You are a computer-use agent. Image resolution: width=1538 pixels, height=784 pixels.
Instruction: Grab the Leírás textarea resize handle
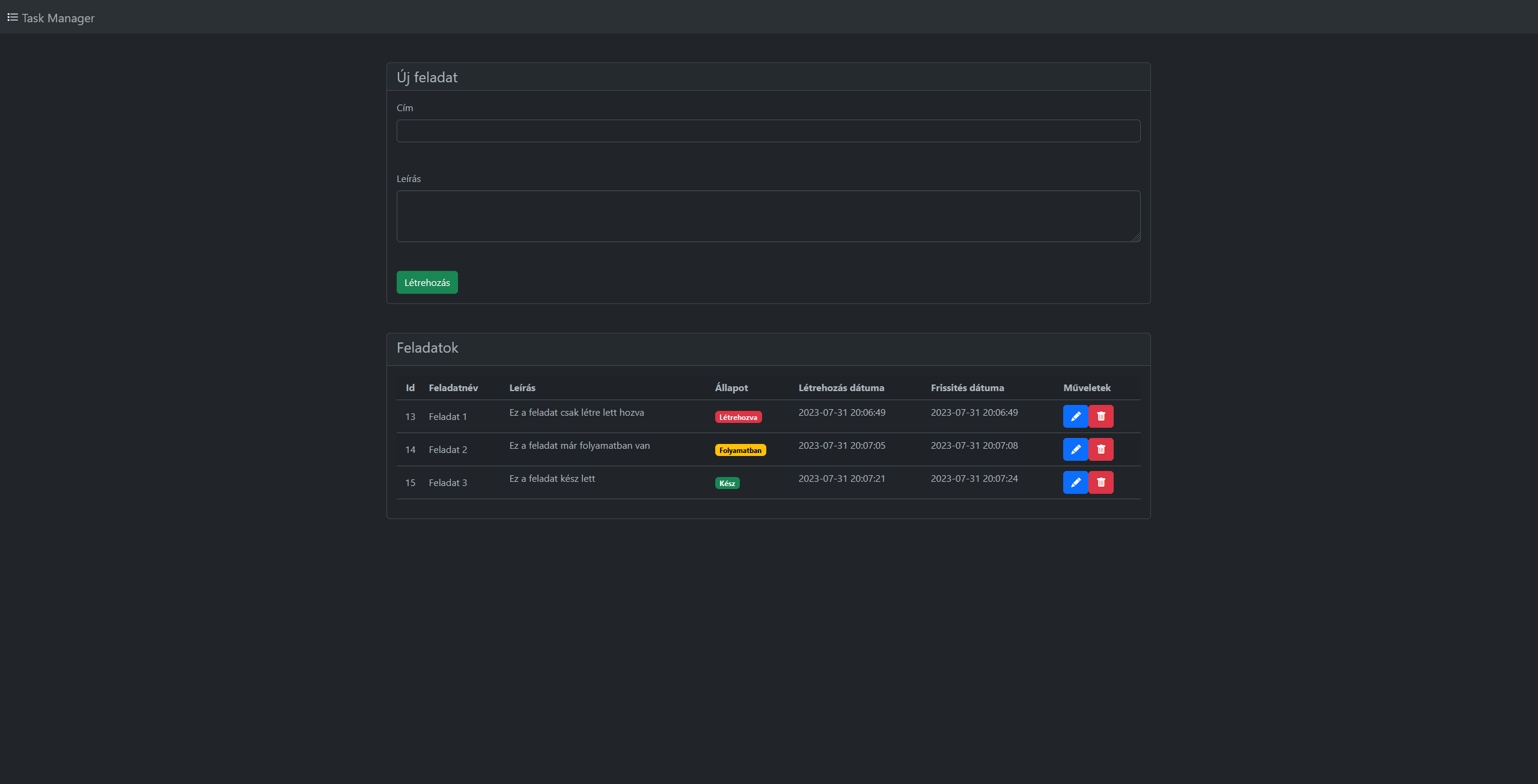click(1135, 237)
